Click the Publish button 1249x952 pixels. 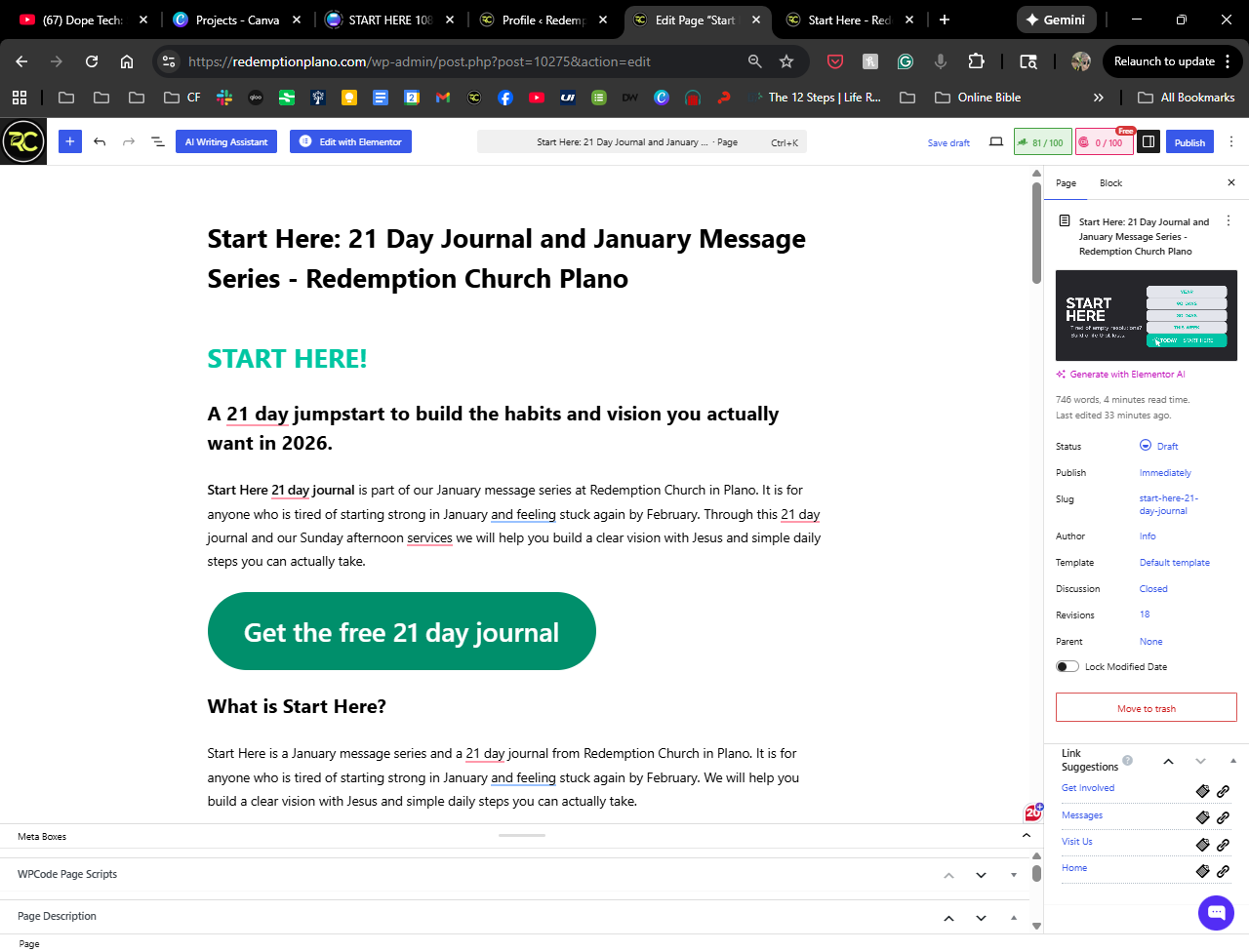[1189, 142]
